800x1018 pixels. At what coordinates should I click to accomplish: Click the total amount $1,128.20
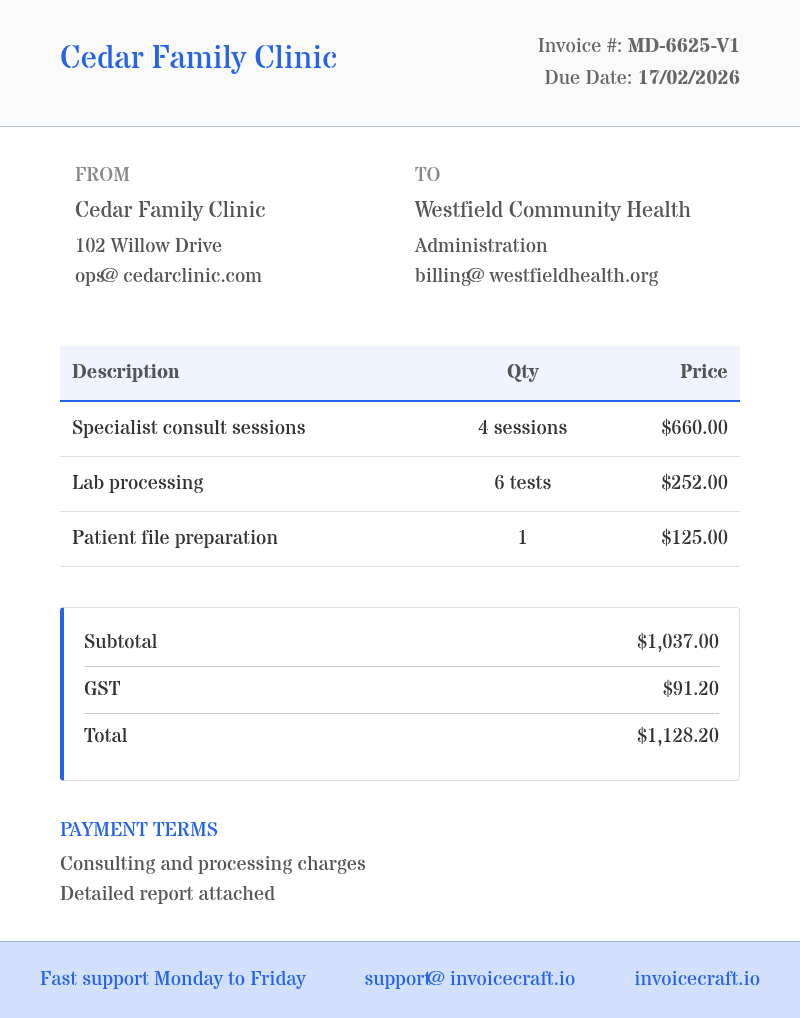point(678,736)
